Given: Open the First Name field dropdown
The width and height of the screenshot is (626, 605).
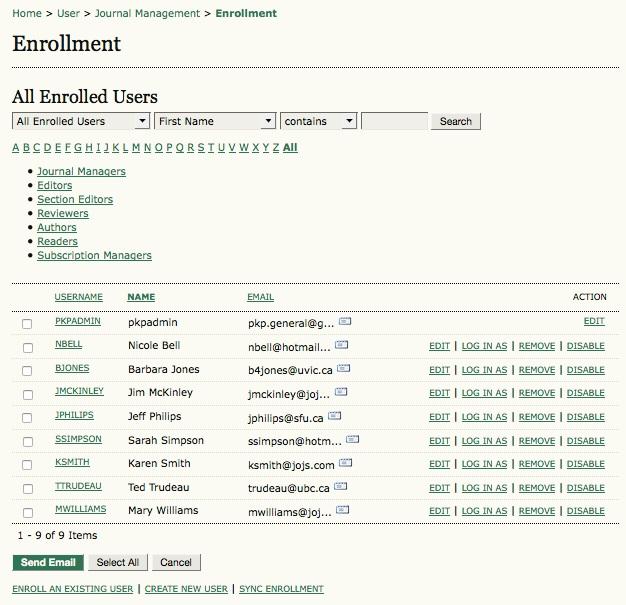Looking at the screenshot, I should (x=215, y=121).
